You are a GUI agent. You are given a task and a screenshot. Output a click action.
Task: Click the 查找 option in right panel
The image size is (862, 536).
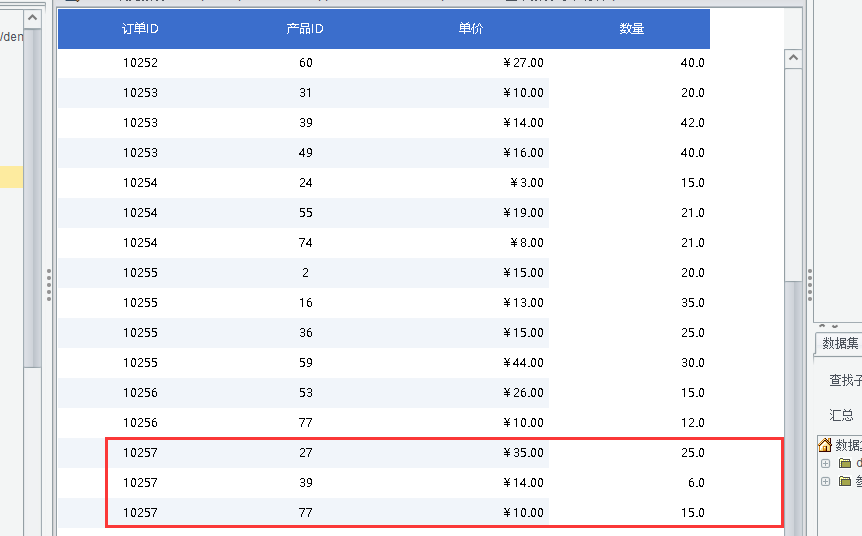tap(843, 380)
